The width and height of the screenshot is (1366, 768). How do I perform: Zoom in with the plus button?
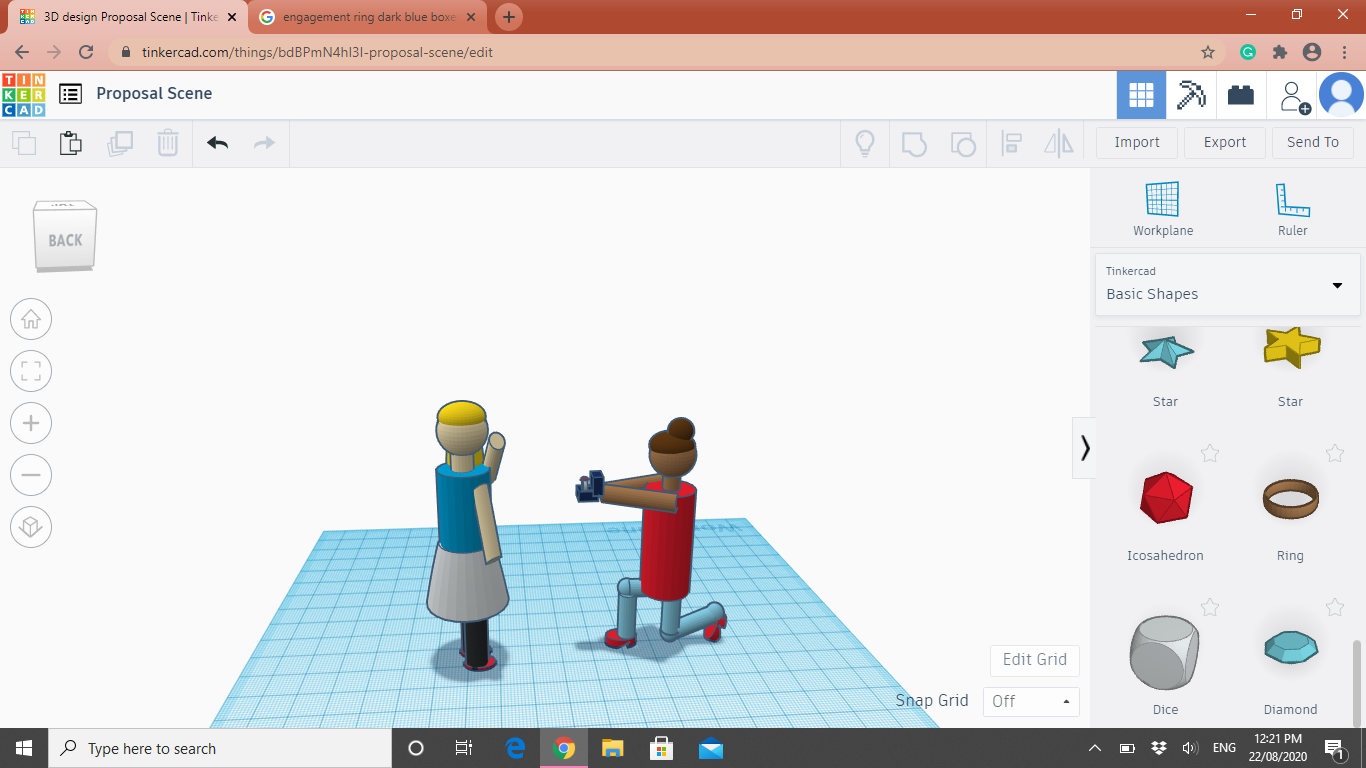pyautogui.click(x=31, y=423)
